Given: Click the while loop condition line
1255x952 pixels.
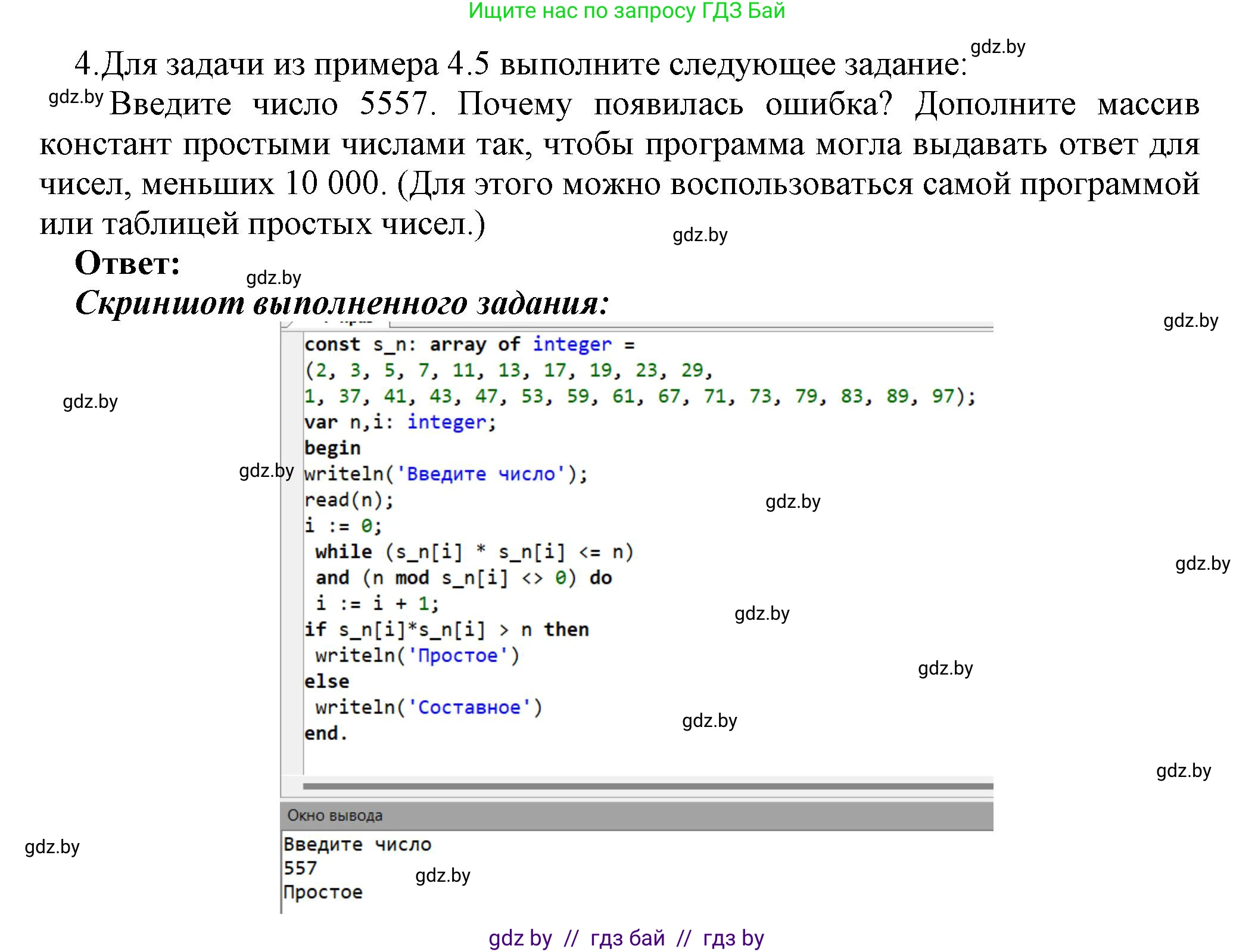Looking at the screenshot, I should 471,551.
